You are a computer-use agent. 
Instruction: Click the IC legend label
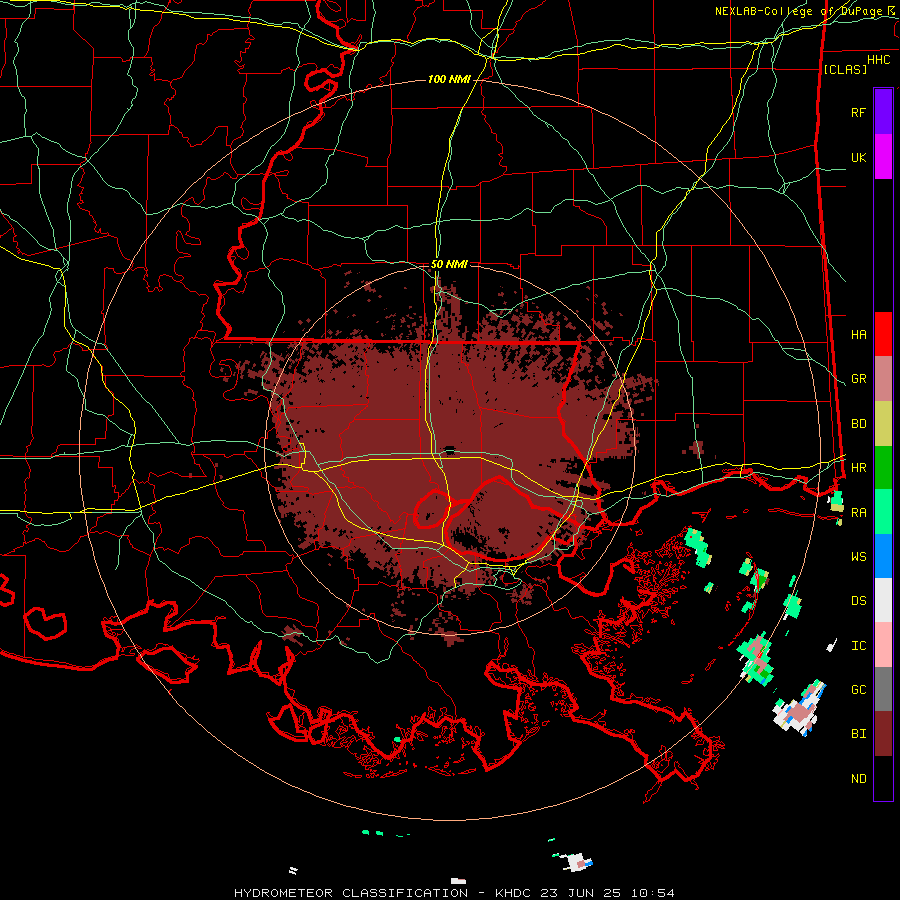858,646
